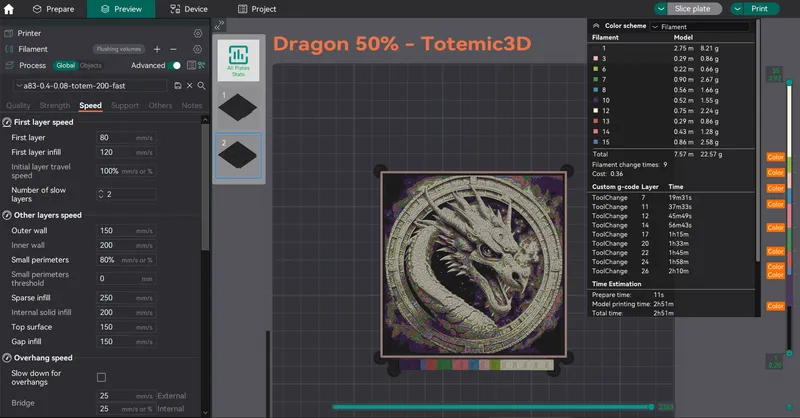Open the Print dropdown arrow
Image resolution: width=800 pixels, height=418 pixels.
tap(737, 9)
